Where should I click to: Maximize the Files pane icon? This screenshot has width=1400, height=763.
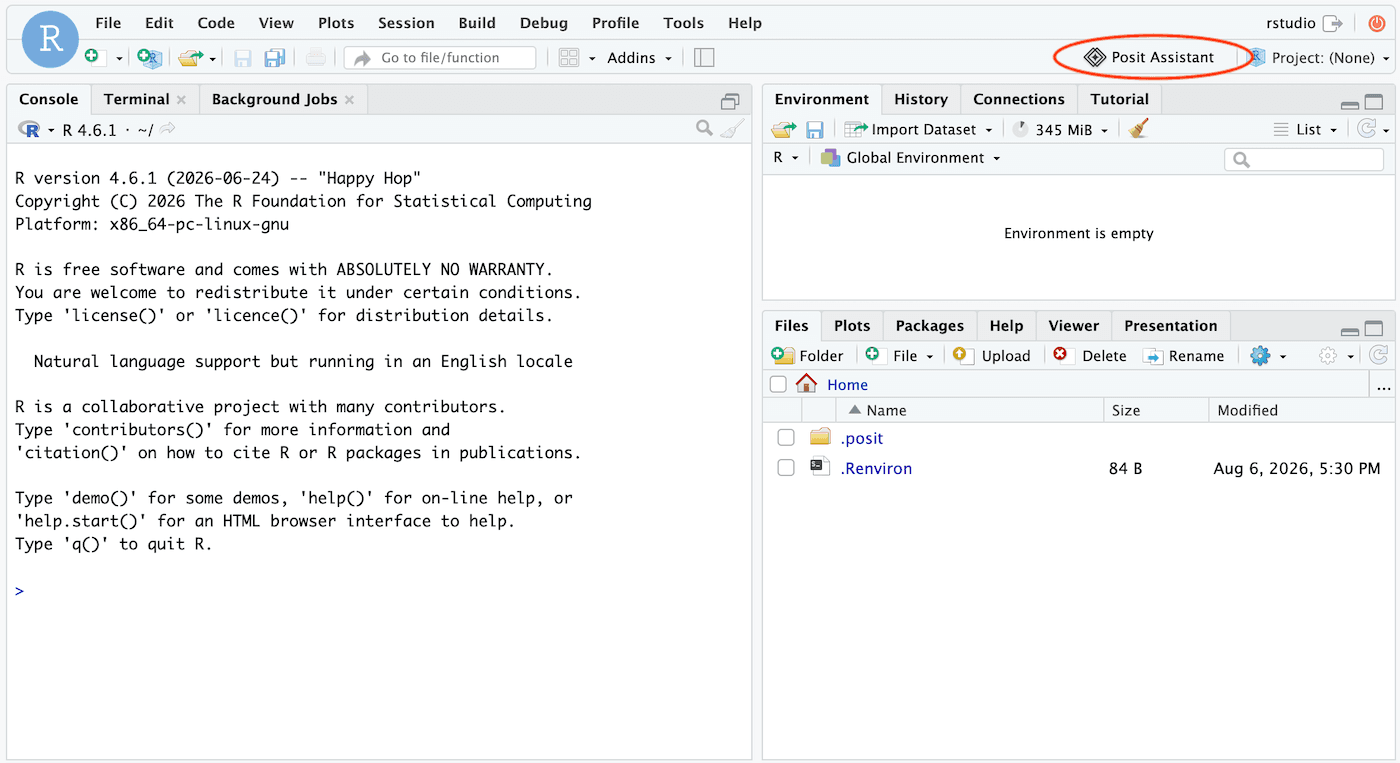(1374, 328)
